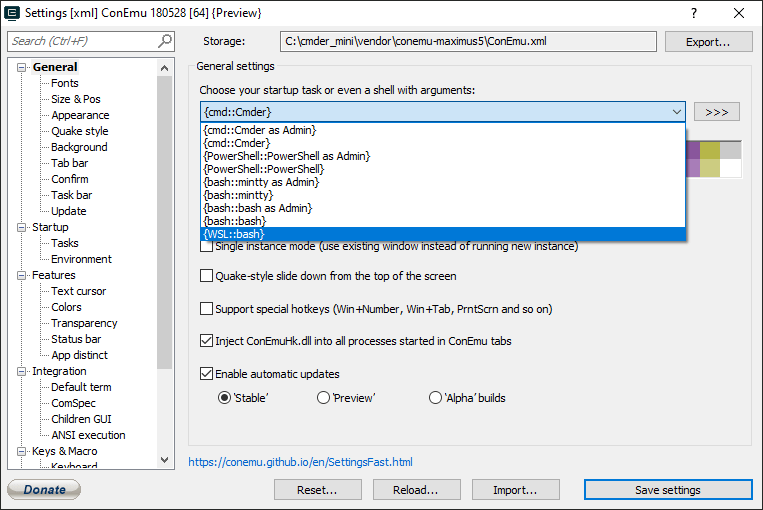Click the ConEmu title bar app icon
Viewport: 763px width, 510px height.
(x=12, y=13)
